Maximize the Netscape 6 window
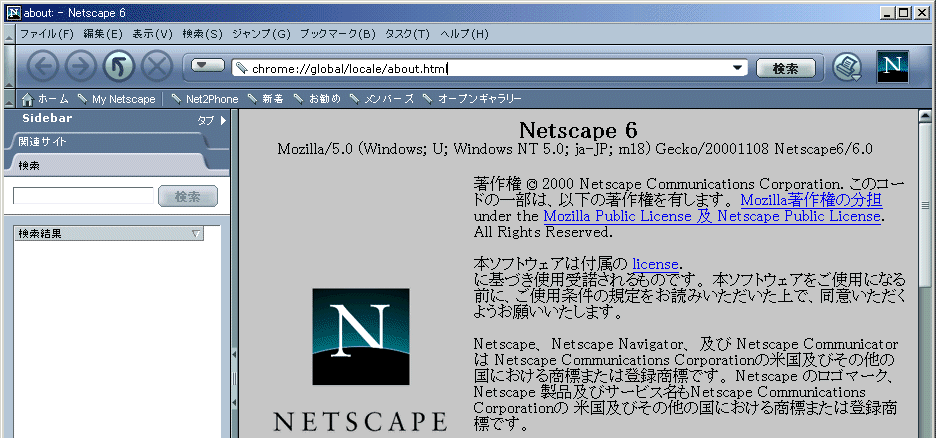This screenshot has width=936, height=438. click(x=904, y=12)
